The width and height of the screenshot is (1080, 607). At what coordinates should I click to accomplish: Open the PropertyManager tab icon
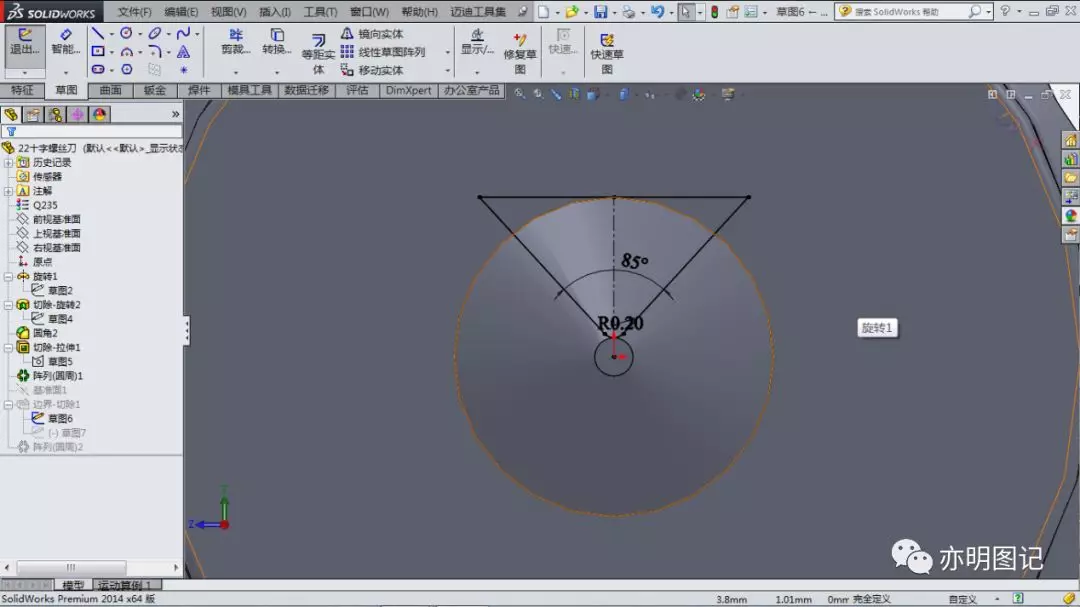[x=33, y=114]
